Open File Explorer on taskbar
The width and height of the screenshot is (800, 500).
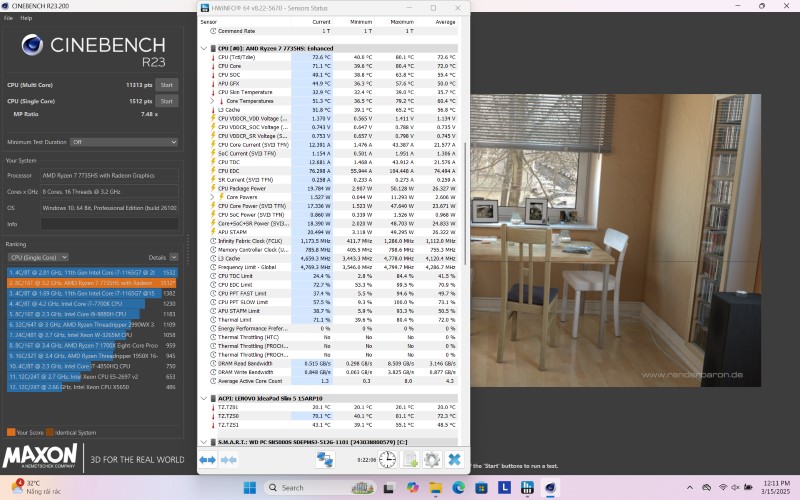(x=435, y=488)
